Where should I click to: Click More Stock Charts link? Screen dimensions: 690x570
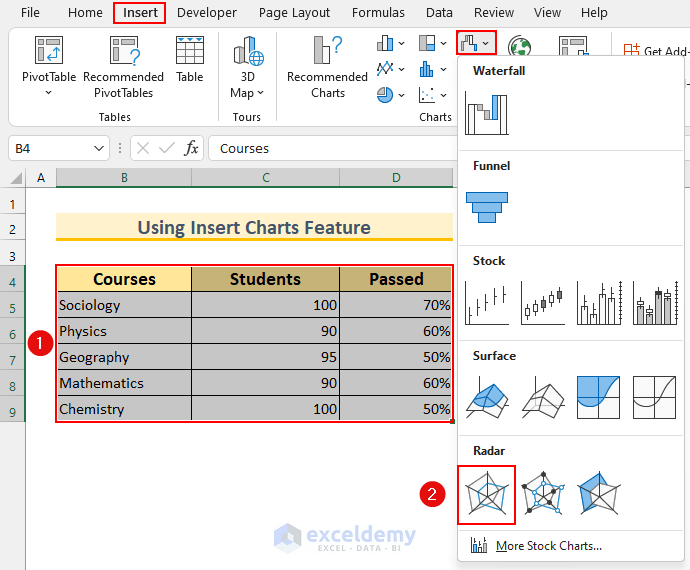[x=548, y=546]
